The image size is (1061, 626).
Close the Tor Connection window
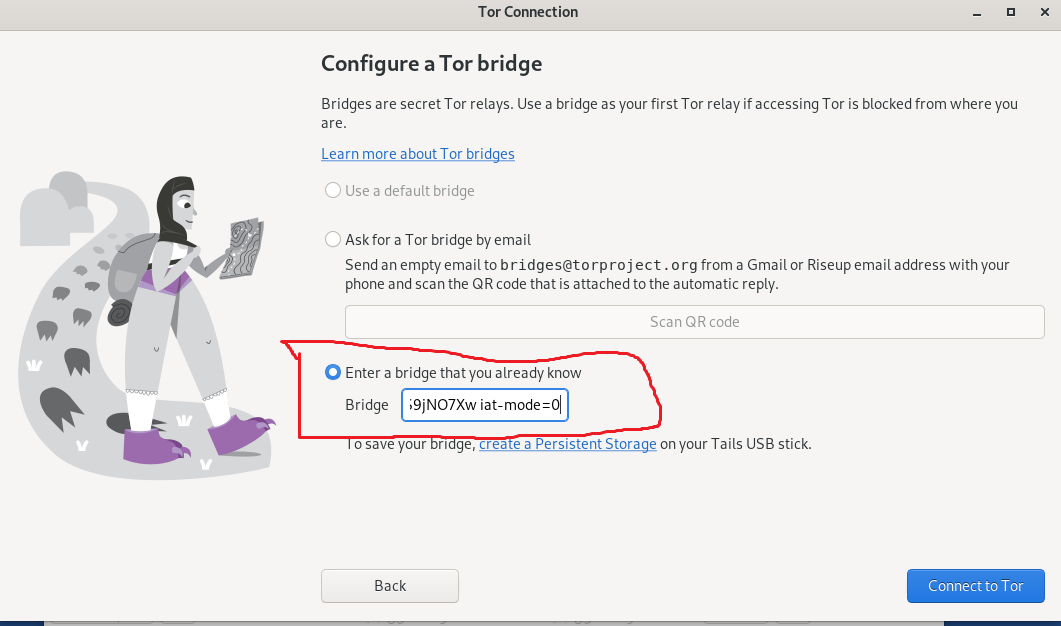[1041, 12]
